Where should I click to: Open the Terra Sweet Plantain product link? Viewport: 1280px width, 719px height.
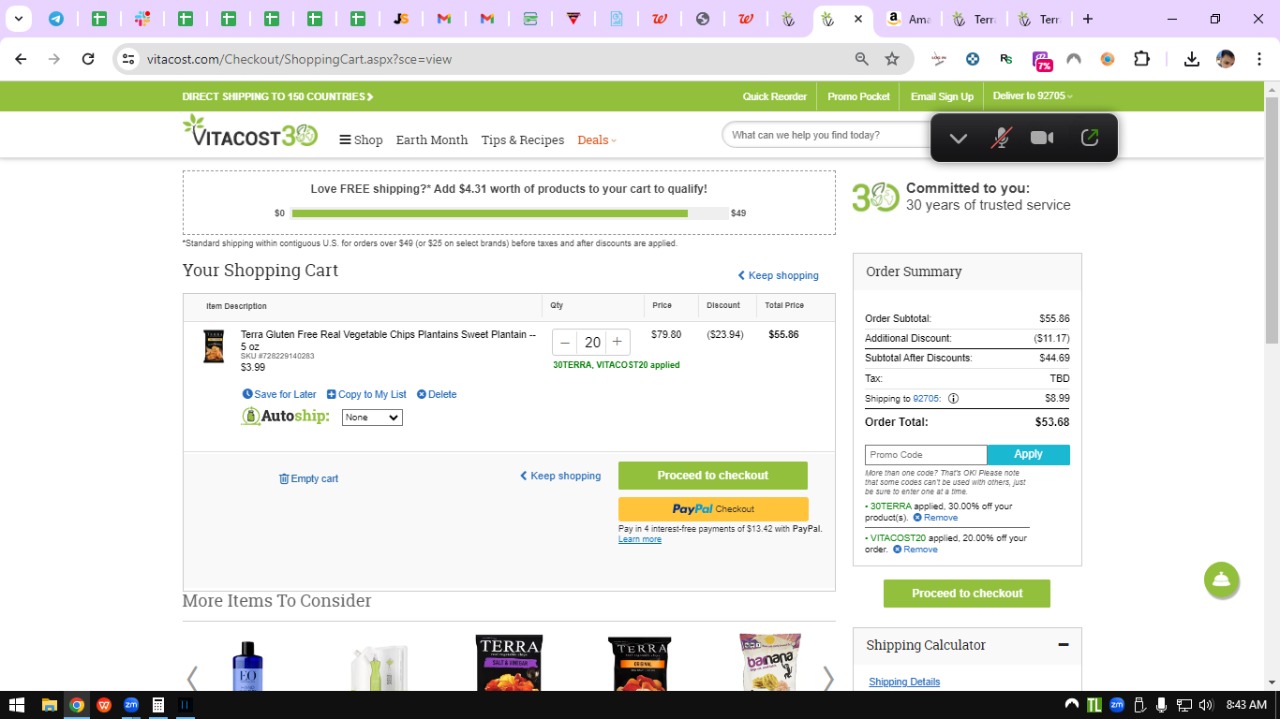pyautogui.click(x=388, y=340)
